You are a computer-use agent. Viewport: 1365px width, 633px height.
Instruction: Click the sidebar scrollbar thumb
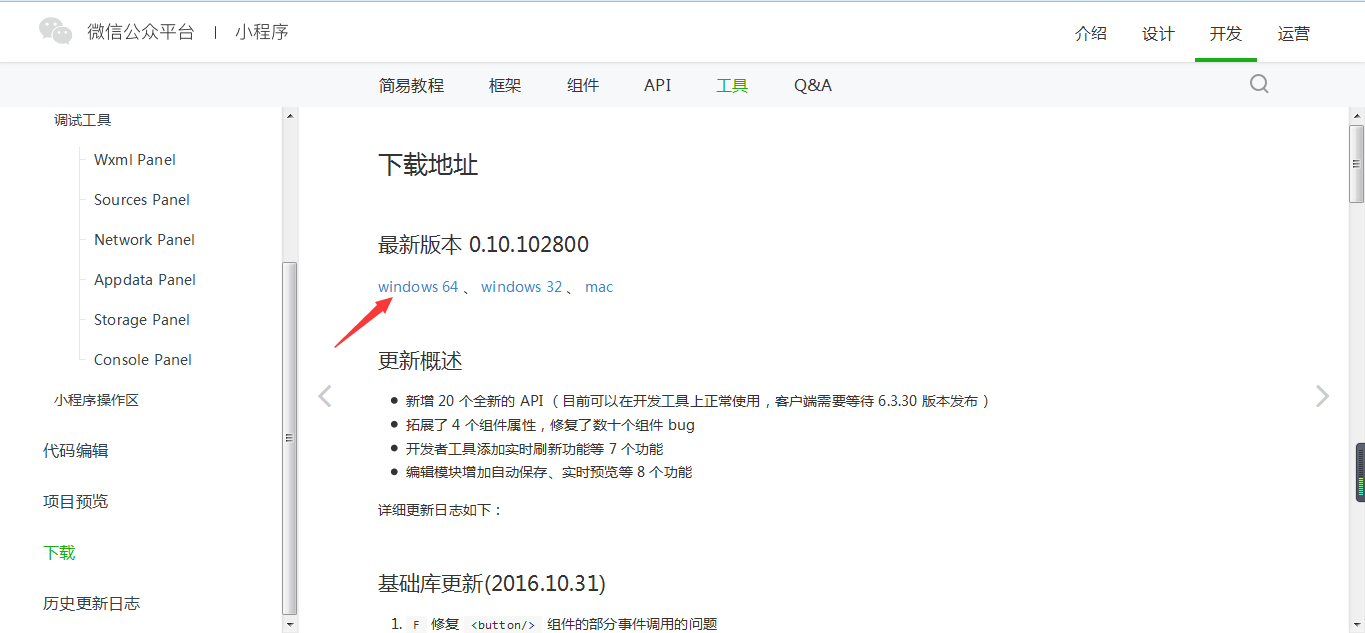coord(290,438)
